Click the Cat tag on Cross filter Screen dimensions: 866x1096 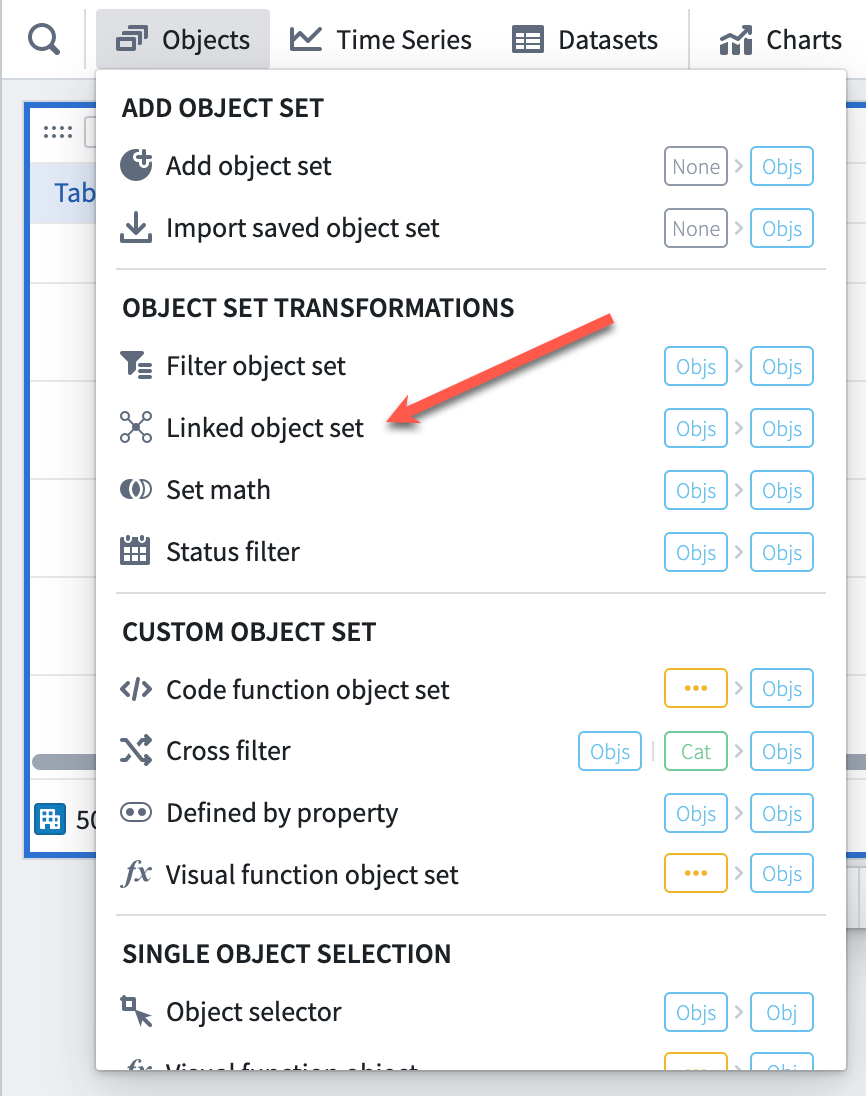point(695,751)
